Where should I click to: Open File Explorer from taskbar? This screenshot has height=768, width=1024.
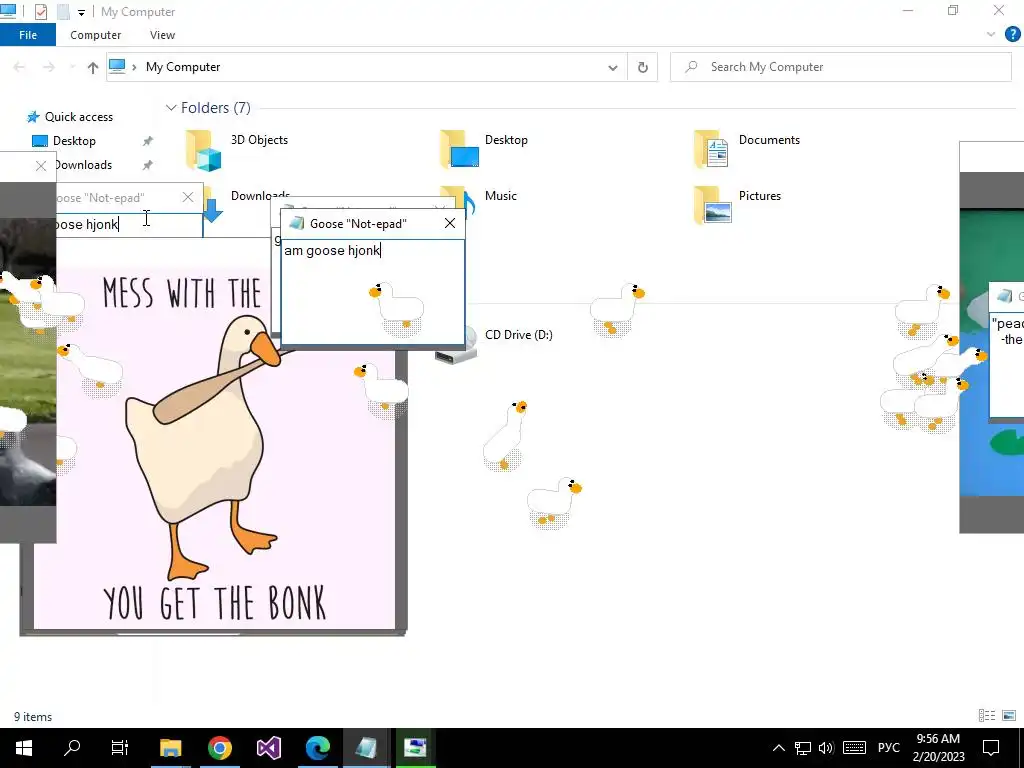(171, 748)
